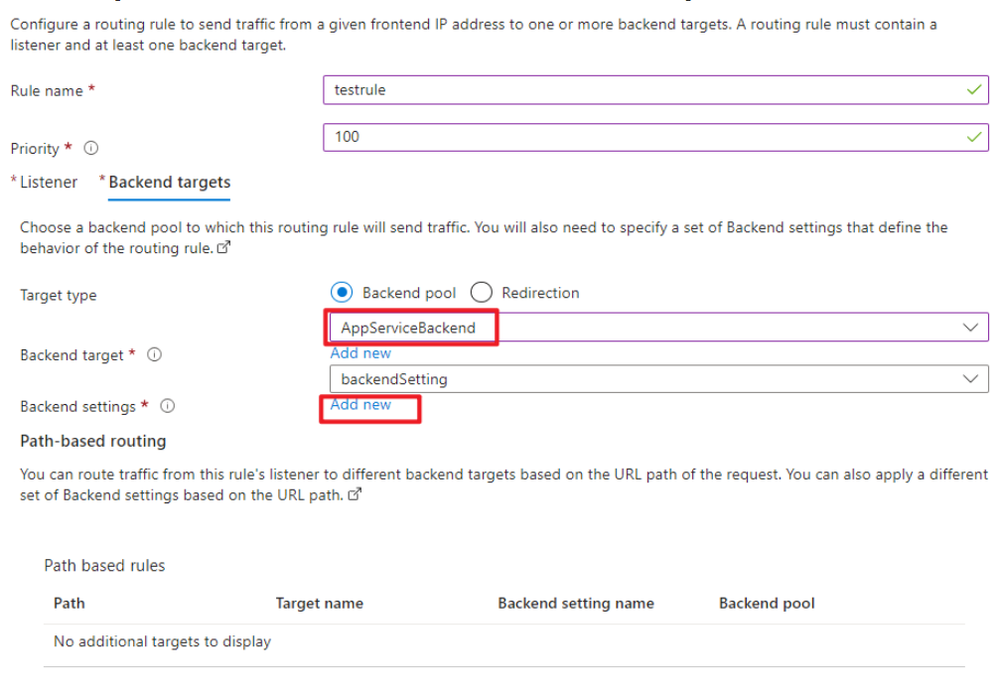Click the Backend target info icon
Screen dimensions: 999x677
pos(156,355)
